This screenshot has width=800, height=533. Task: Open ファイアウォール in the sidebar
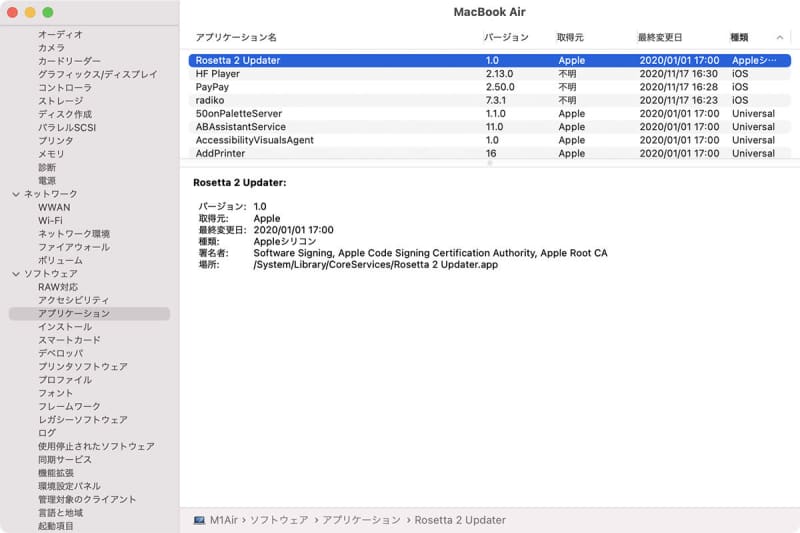(74, 247)
